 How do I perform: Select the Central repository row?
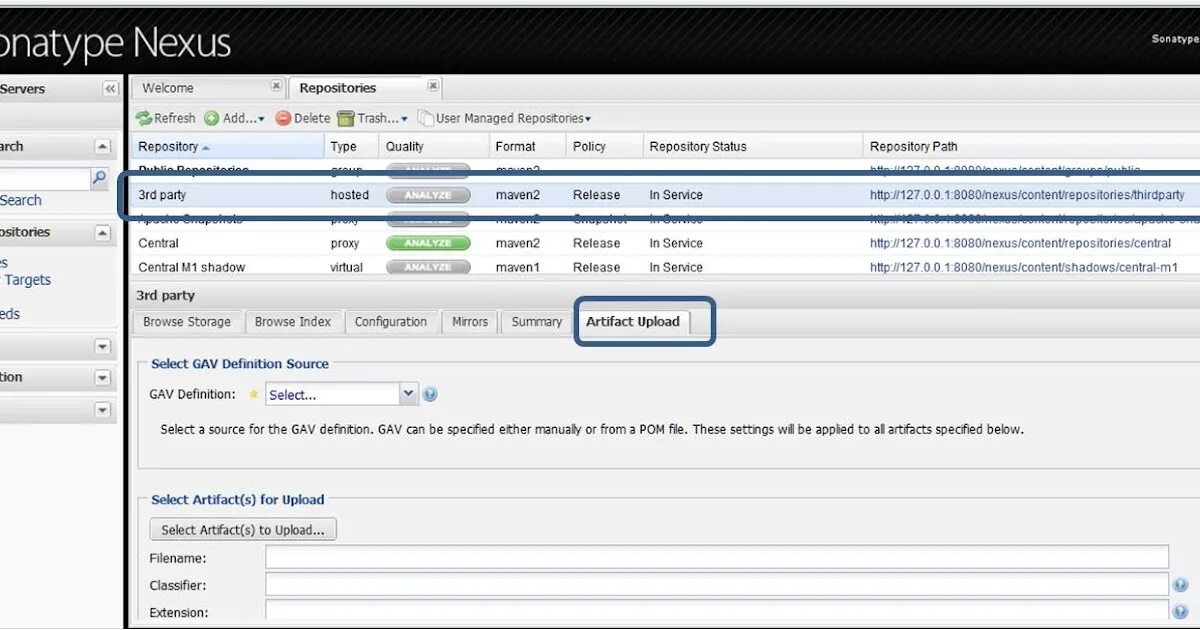pos(665,243)
